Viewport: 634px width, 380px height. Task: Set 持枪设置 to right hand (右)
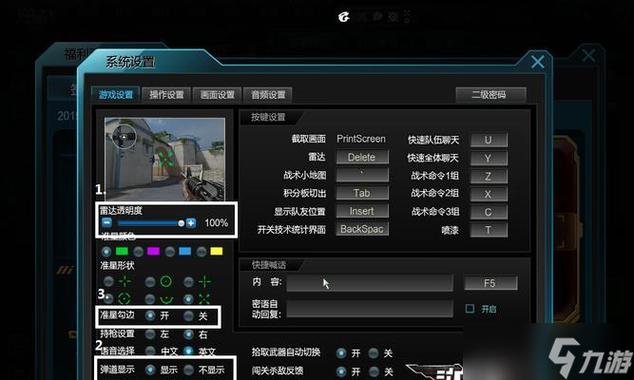[x=188, y=334]
